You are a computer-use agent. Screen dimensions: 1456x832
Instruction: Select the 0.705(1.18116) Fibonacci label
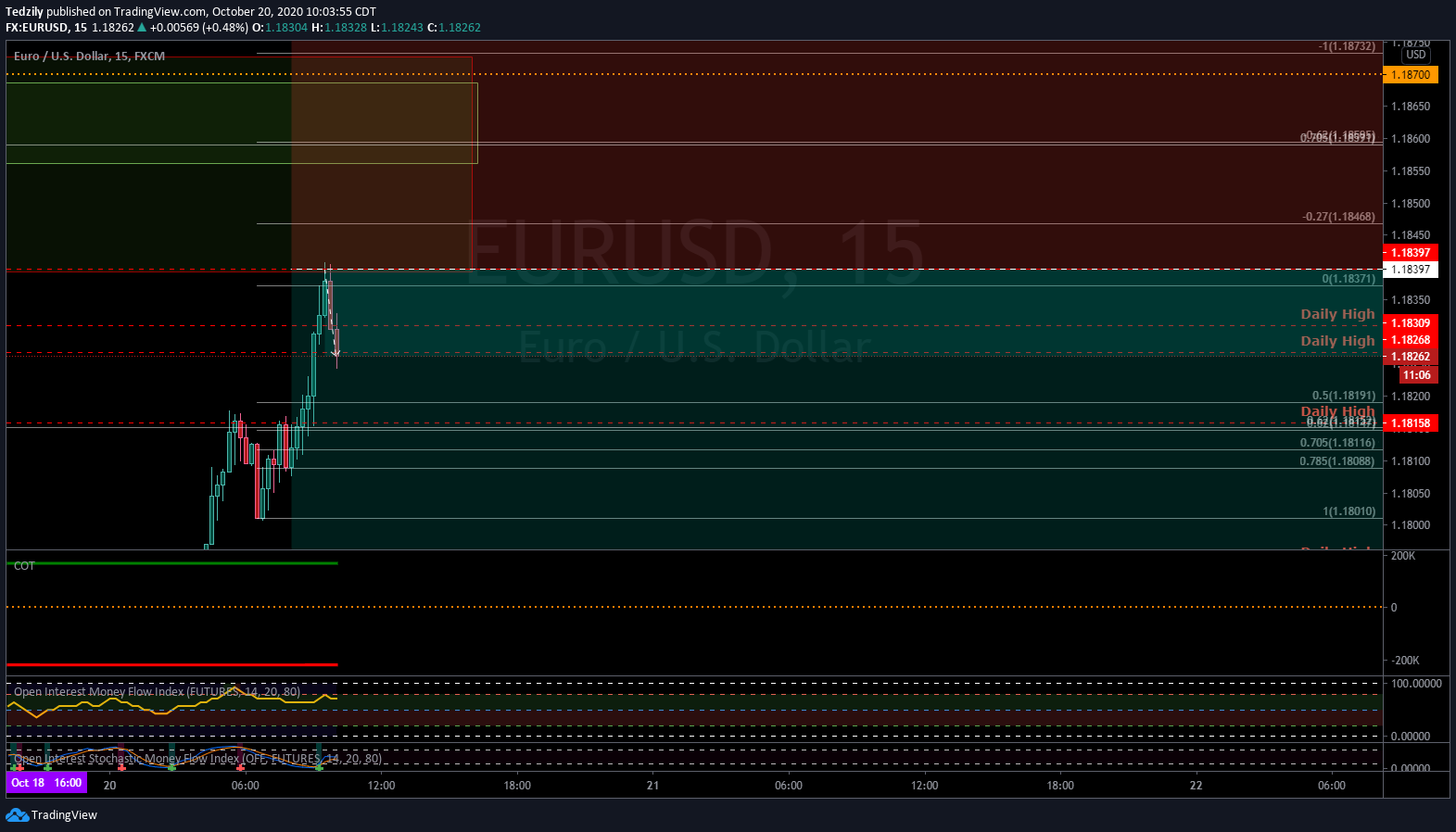pos(1337,443)
